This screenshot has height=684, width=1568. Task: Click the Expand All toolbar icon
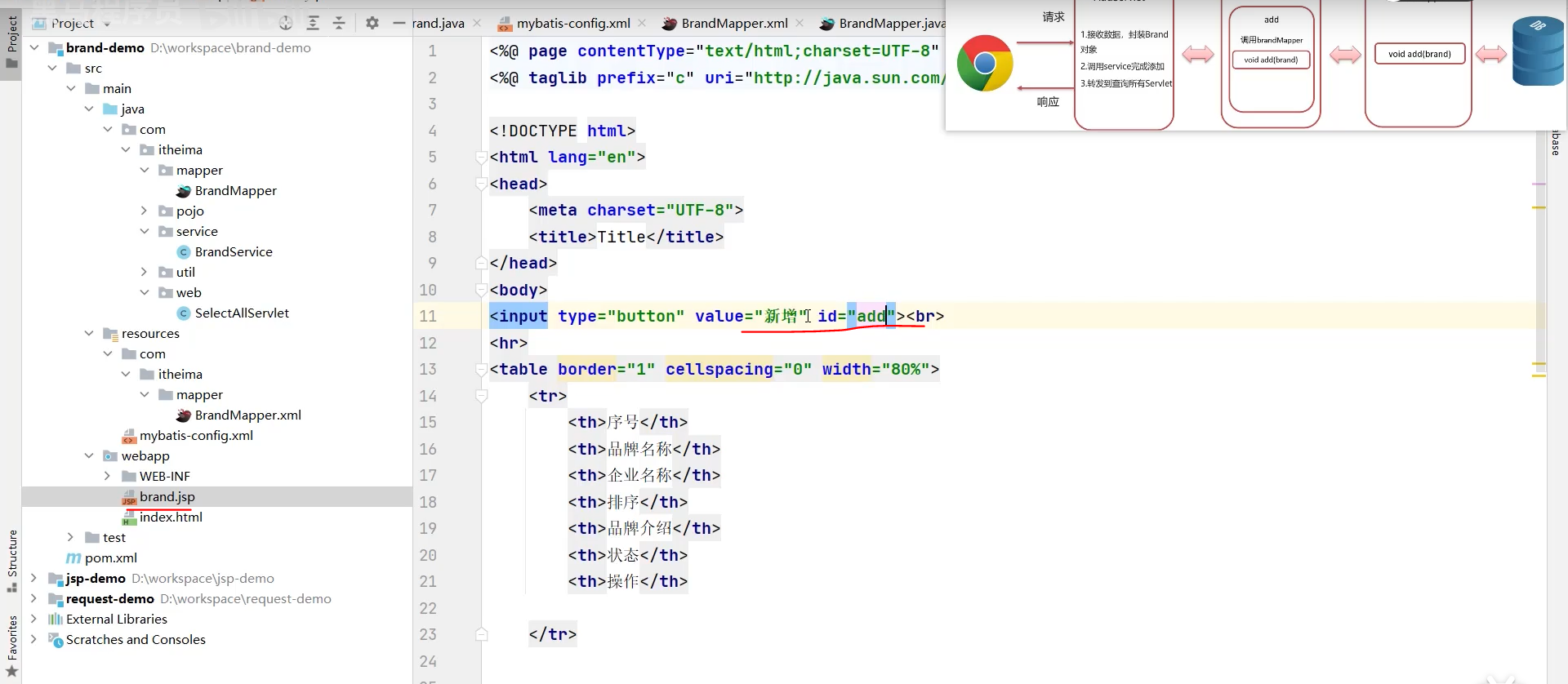(x=313, y=23)
